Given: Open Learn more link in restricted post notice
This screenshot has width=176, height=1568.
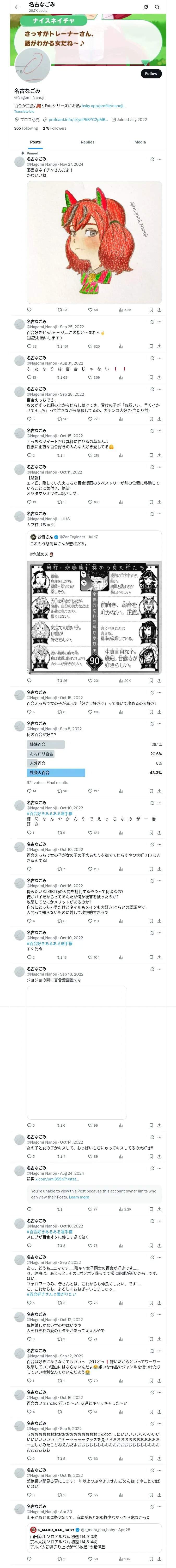Looking at the screenshot, I should pyautogui.click(x=79, y=1197).
